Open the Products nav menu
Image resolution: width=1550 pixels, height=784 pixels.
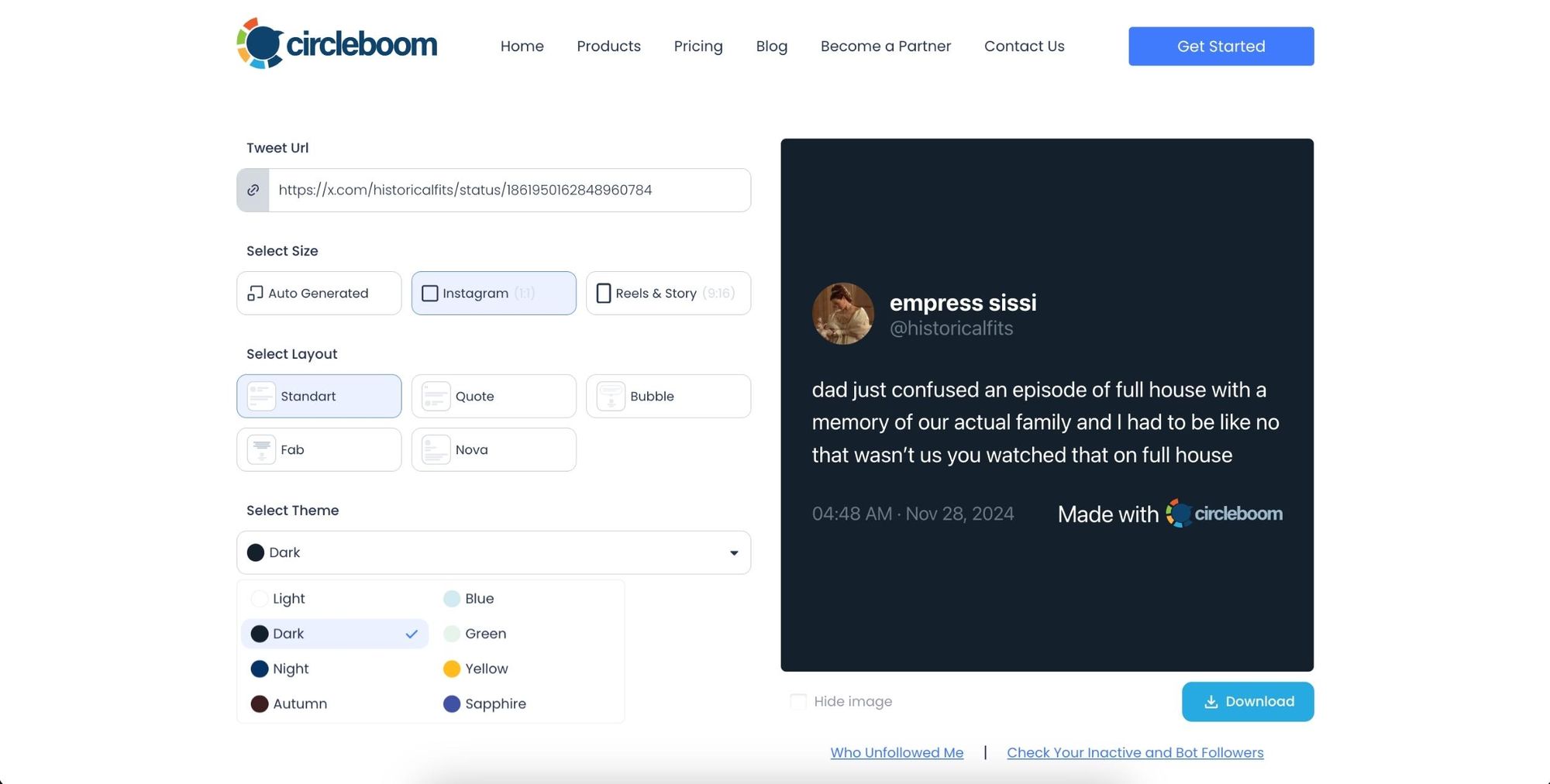(x=608, y=46)
